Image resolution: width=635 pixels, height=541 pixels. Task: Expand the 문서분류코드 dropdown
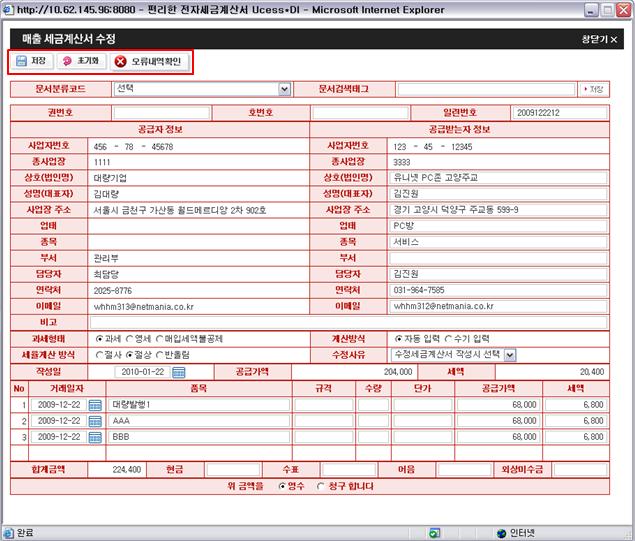(x=285, y=89)
